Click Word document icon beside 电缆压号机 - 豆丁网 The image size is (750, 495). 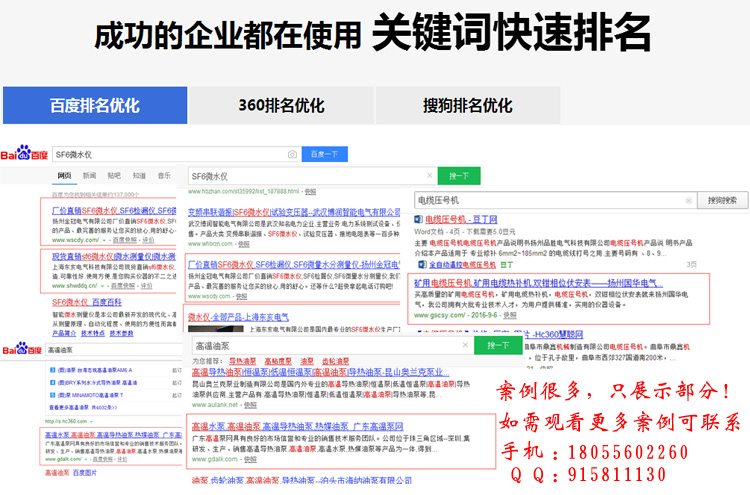419,219
